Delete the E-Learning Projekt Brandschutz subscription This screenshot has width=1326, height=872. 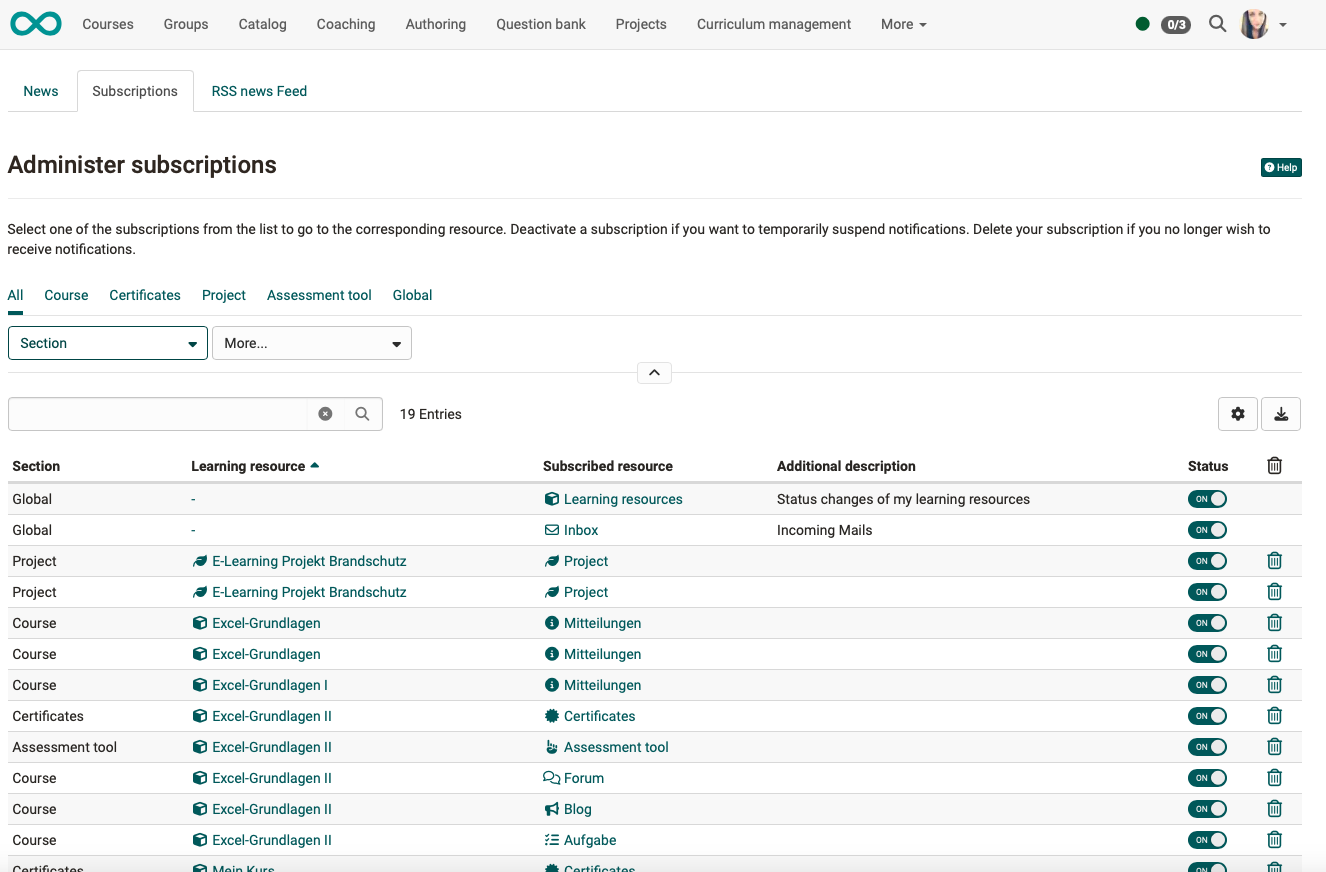coord(1274,561)
